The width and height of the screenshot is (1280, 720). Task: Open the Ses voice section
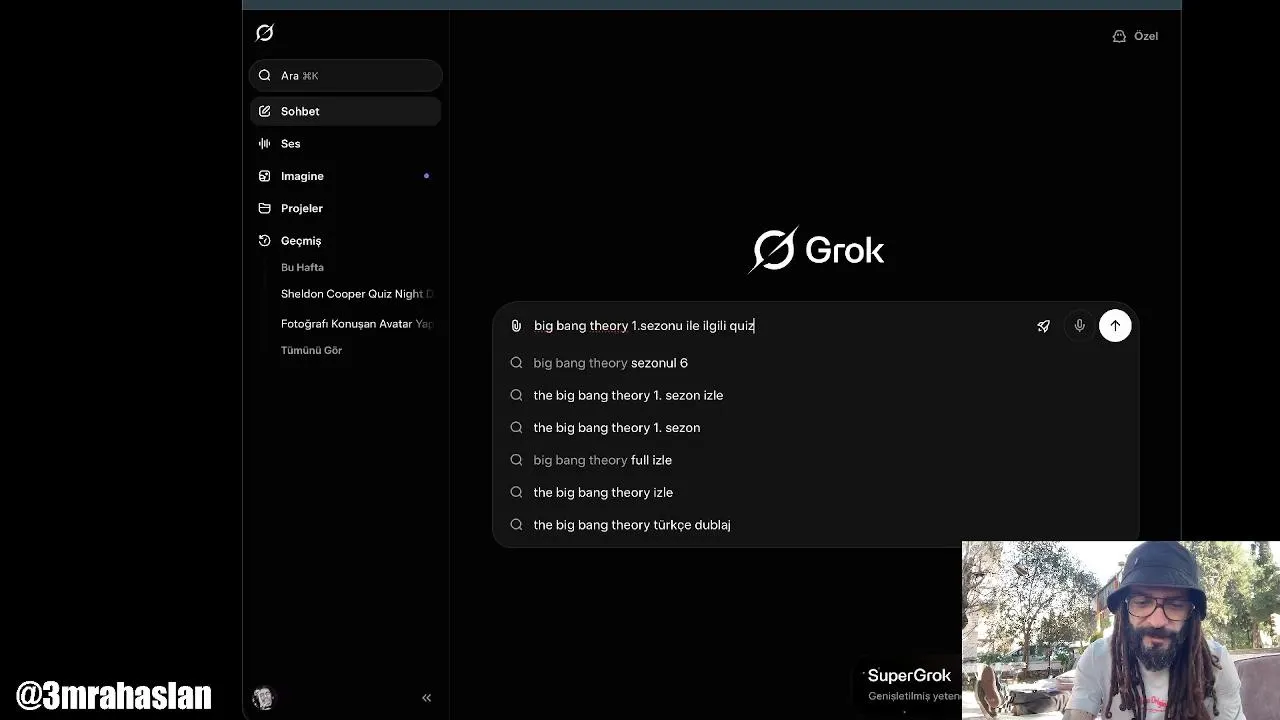pos(346,143)
